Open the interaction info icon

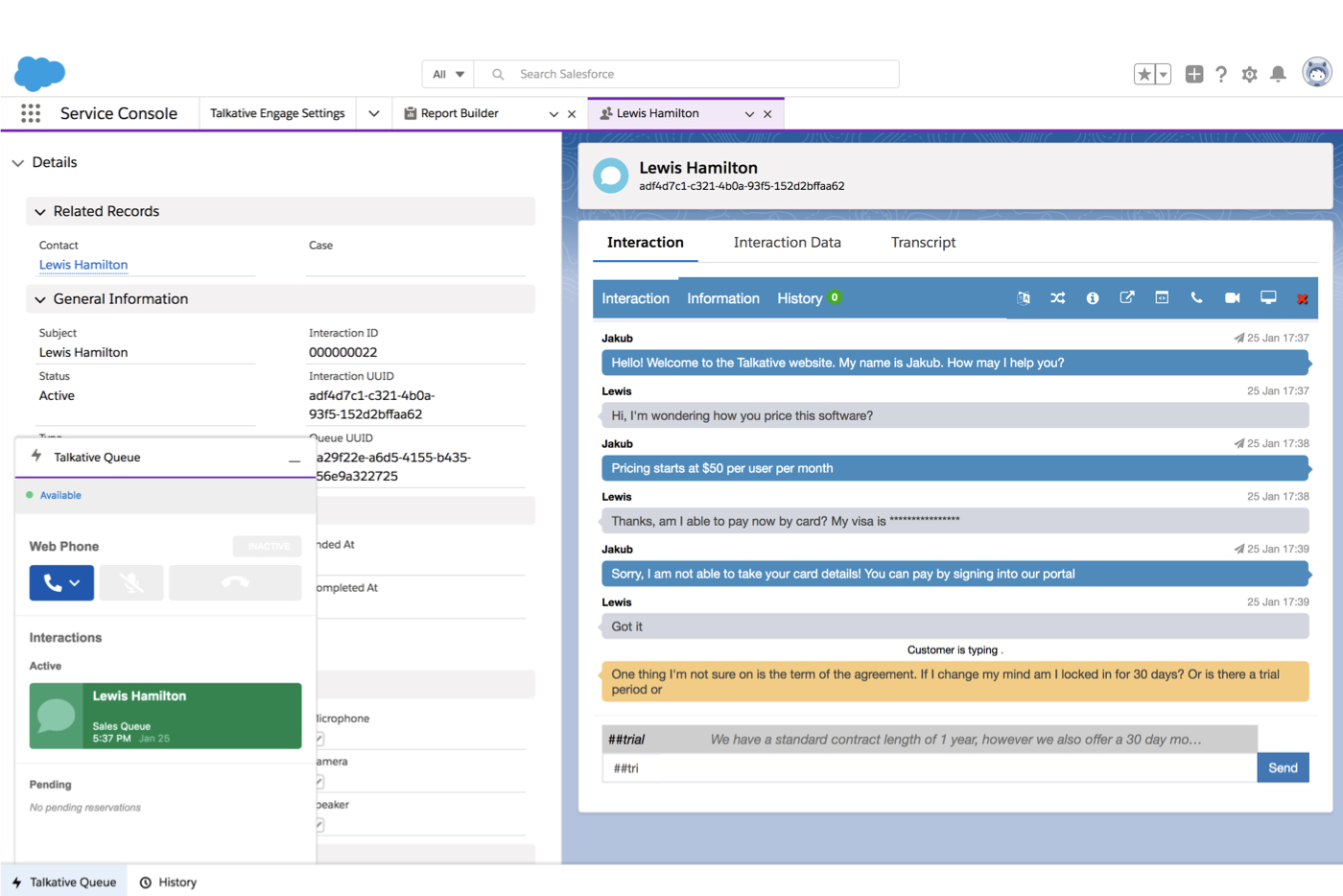(x=1093, y=297)
